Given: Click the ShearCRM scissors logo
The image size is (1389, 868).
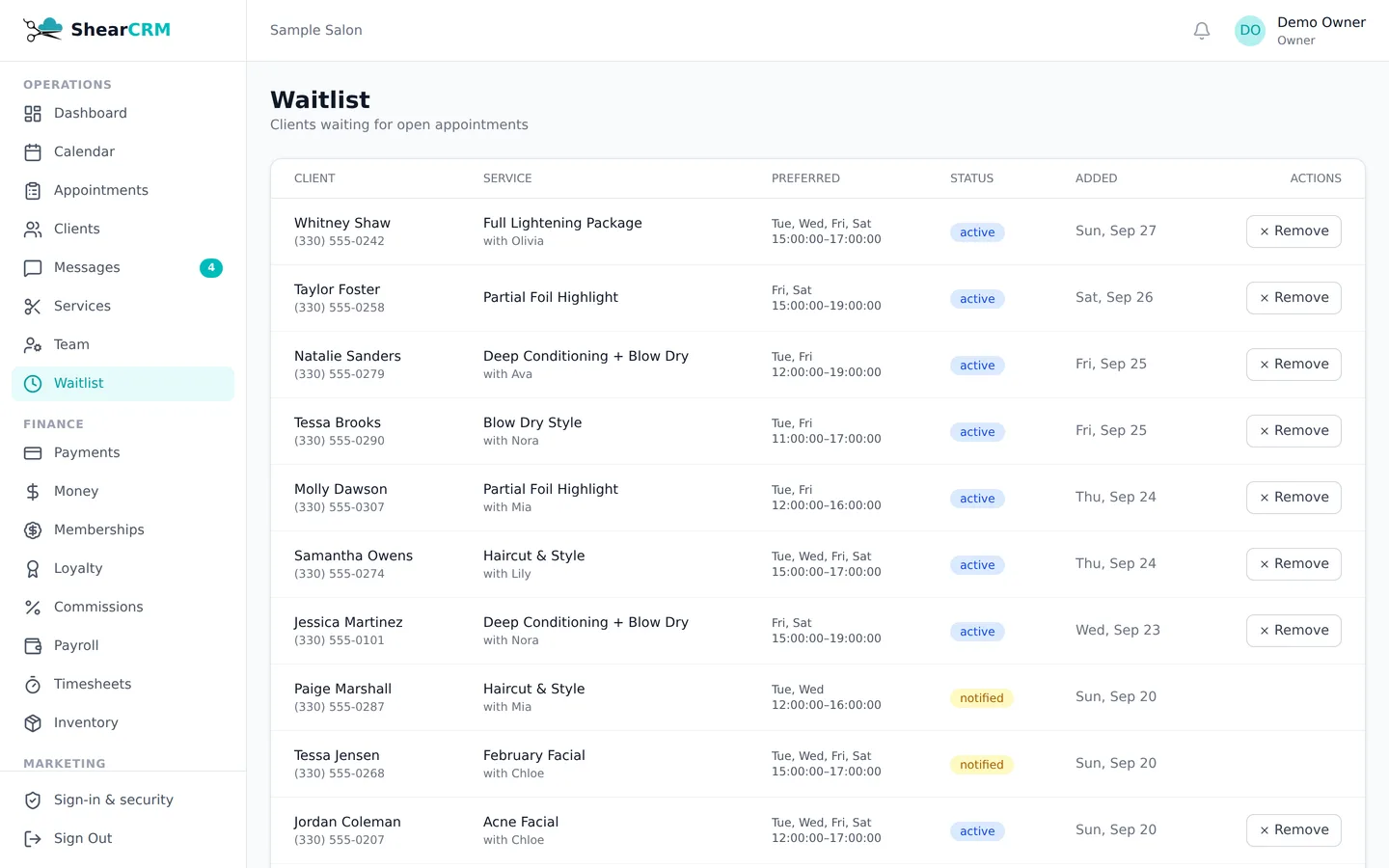Looking at the screenshot, I should click(43, 30).
